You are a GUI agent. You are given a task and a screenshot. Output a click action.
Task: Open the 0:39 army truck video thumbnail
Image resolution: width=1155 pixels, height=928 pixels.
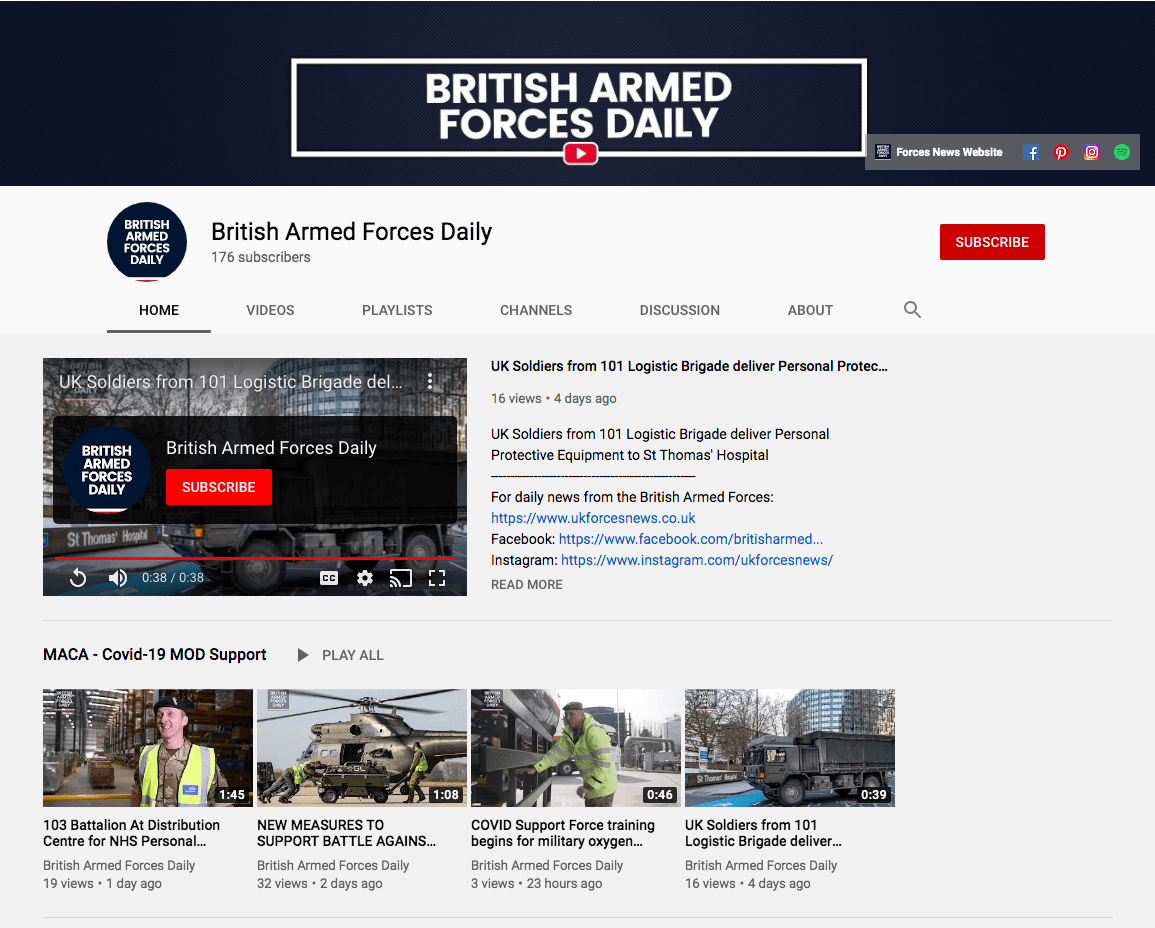(x=790, y=748)
